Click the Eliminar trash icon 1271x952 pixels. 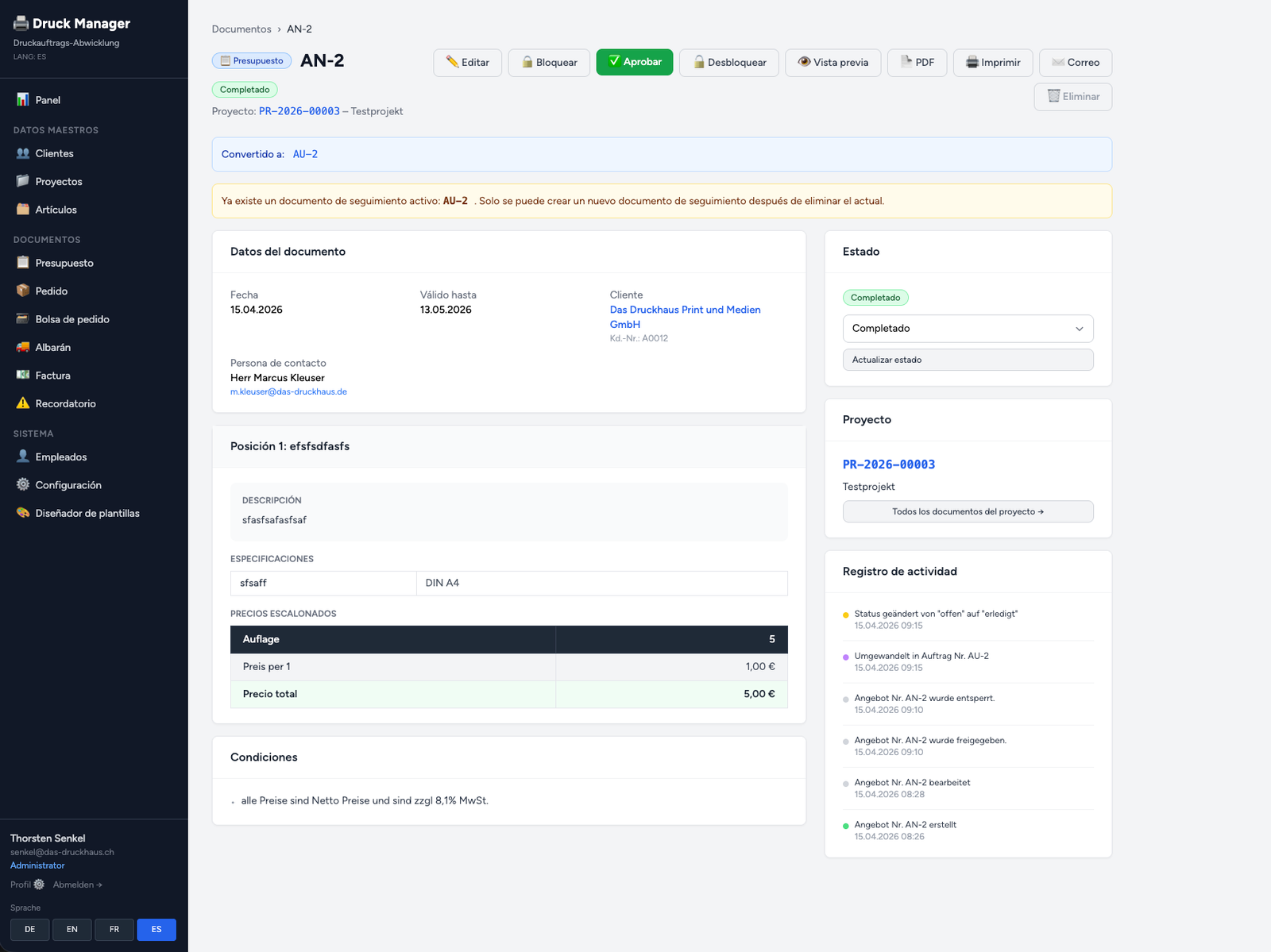click(x=1053, y=96)
